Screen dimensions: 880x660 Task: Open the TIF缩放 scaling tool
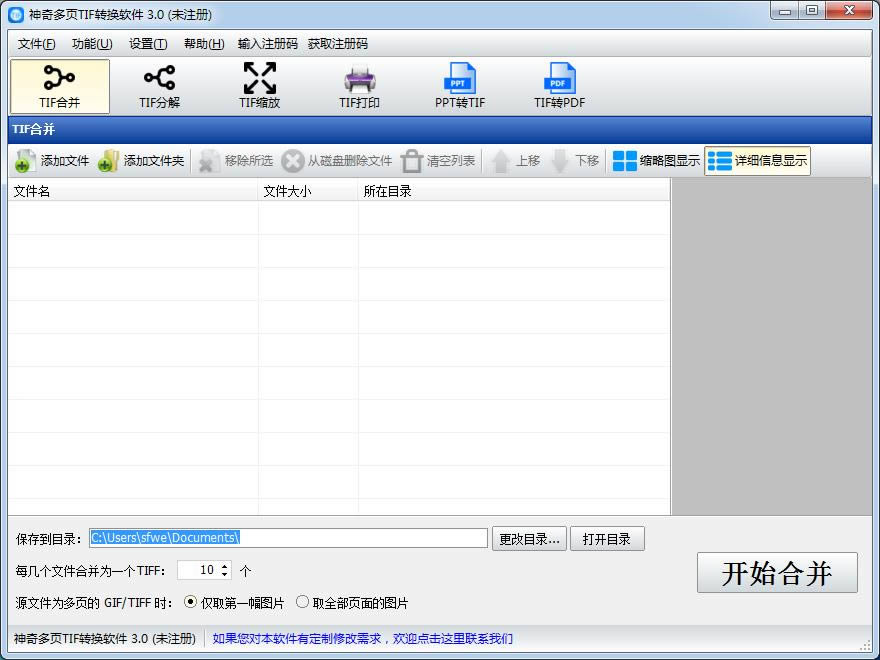[259, 86]
